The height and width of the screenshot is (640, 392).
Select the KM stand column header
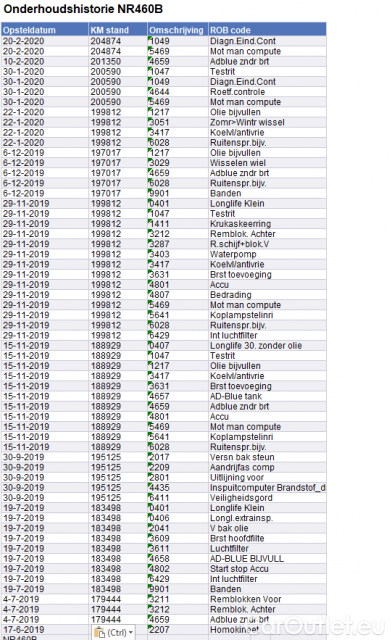(x=118, y=30)
